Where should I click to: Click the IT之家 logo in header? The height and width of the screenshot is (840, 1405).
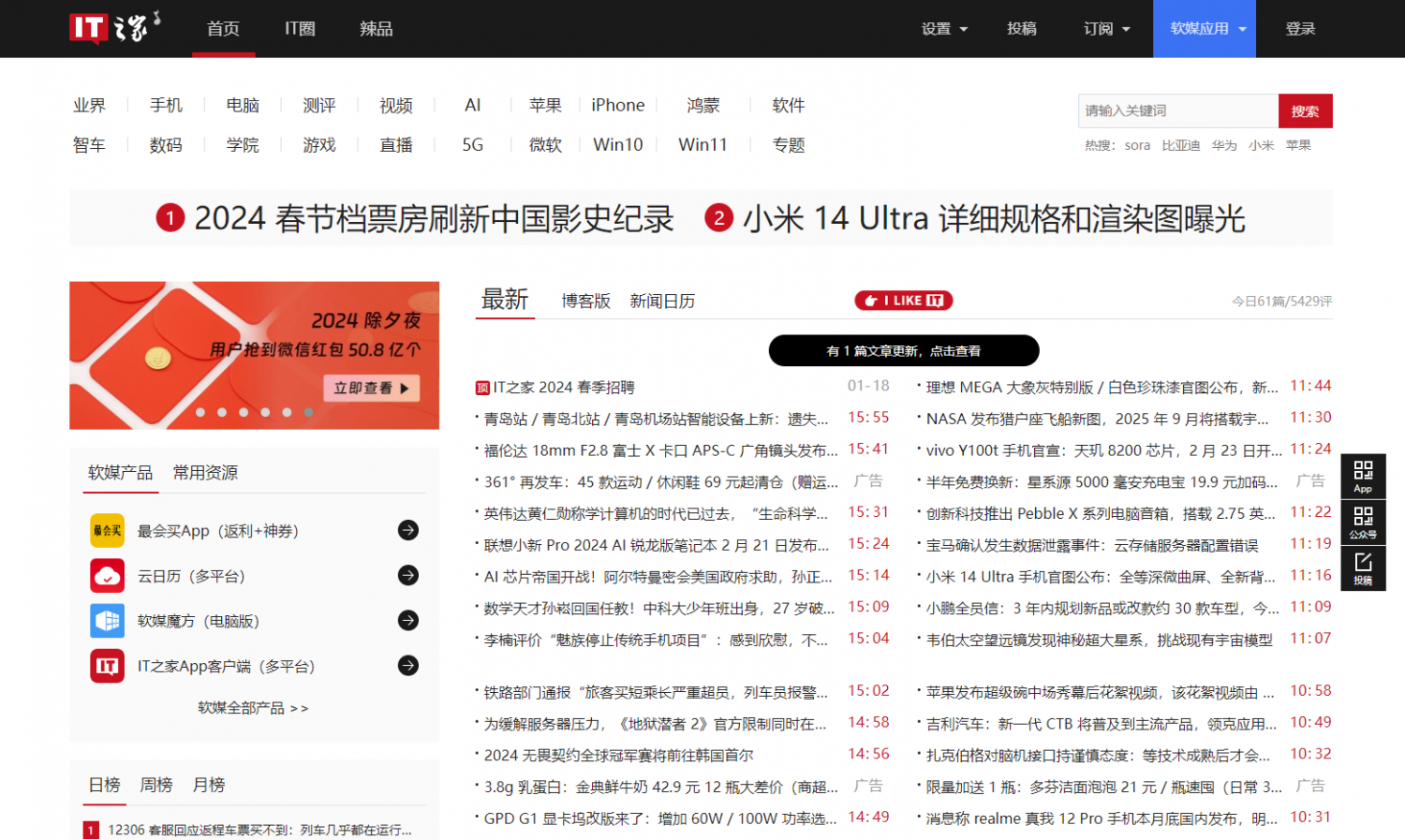(114, 27)
